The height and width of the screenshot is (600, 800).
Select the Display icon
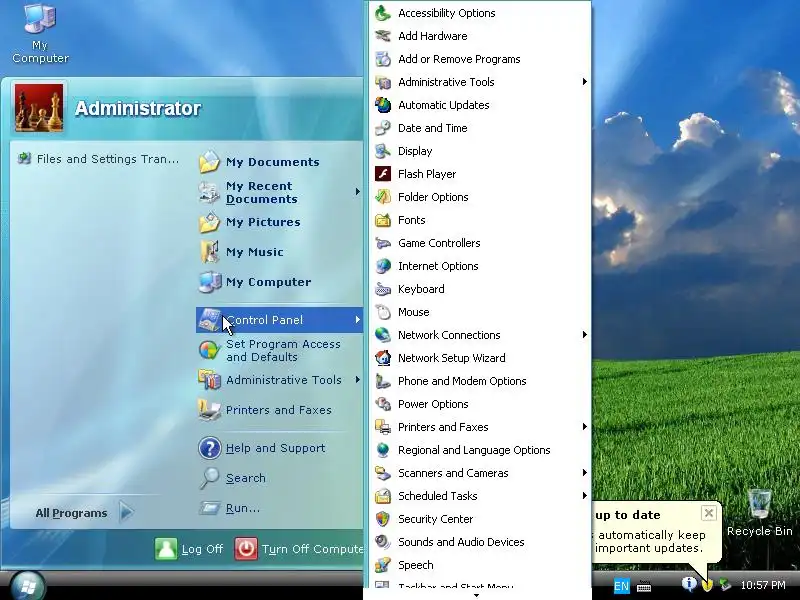383,151
